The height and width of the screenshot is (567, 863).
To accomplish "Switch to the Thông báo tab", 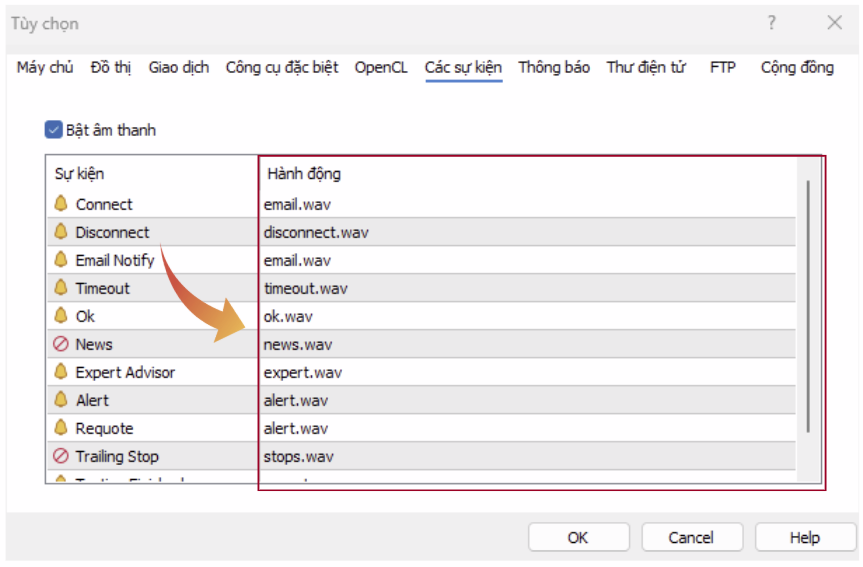I will click(x=554, y=68).
